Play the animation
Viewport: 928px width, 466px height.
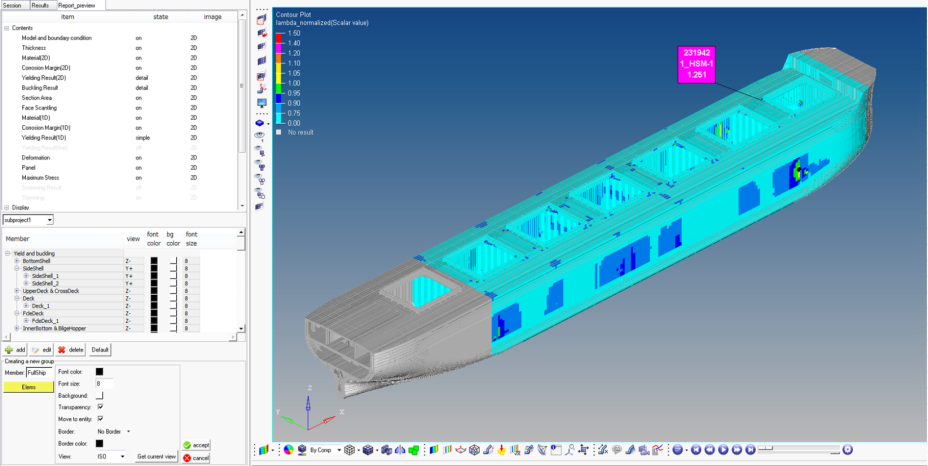(723, 449)
